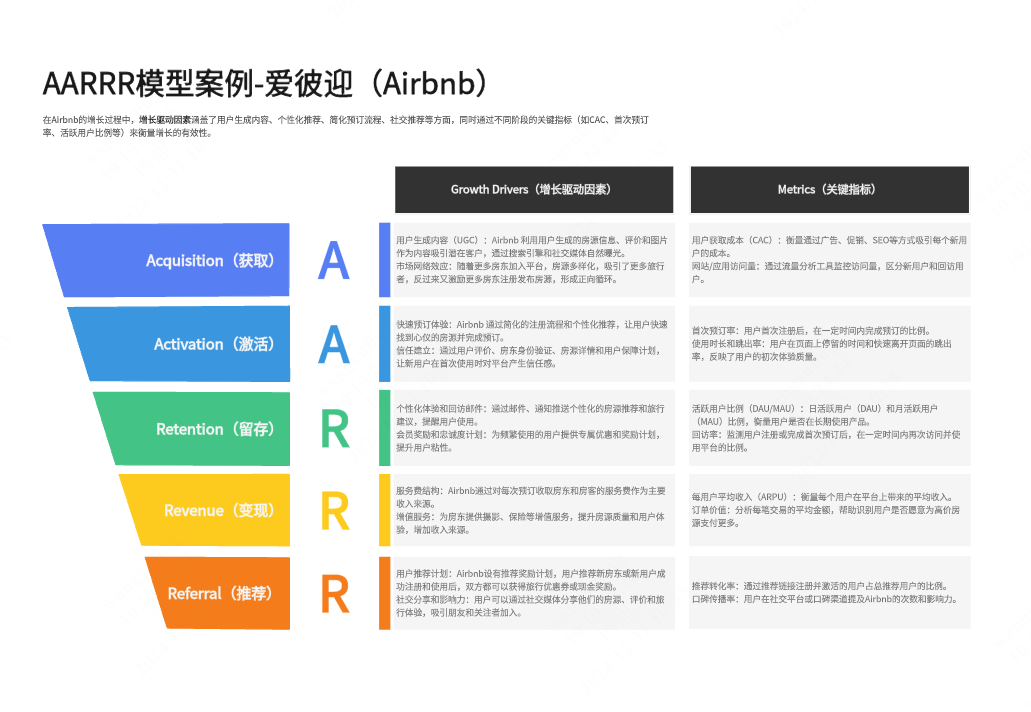
Task: Click the green R icon beside Retention
Action: coord(334,428)
